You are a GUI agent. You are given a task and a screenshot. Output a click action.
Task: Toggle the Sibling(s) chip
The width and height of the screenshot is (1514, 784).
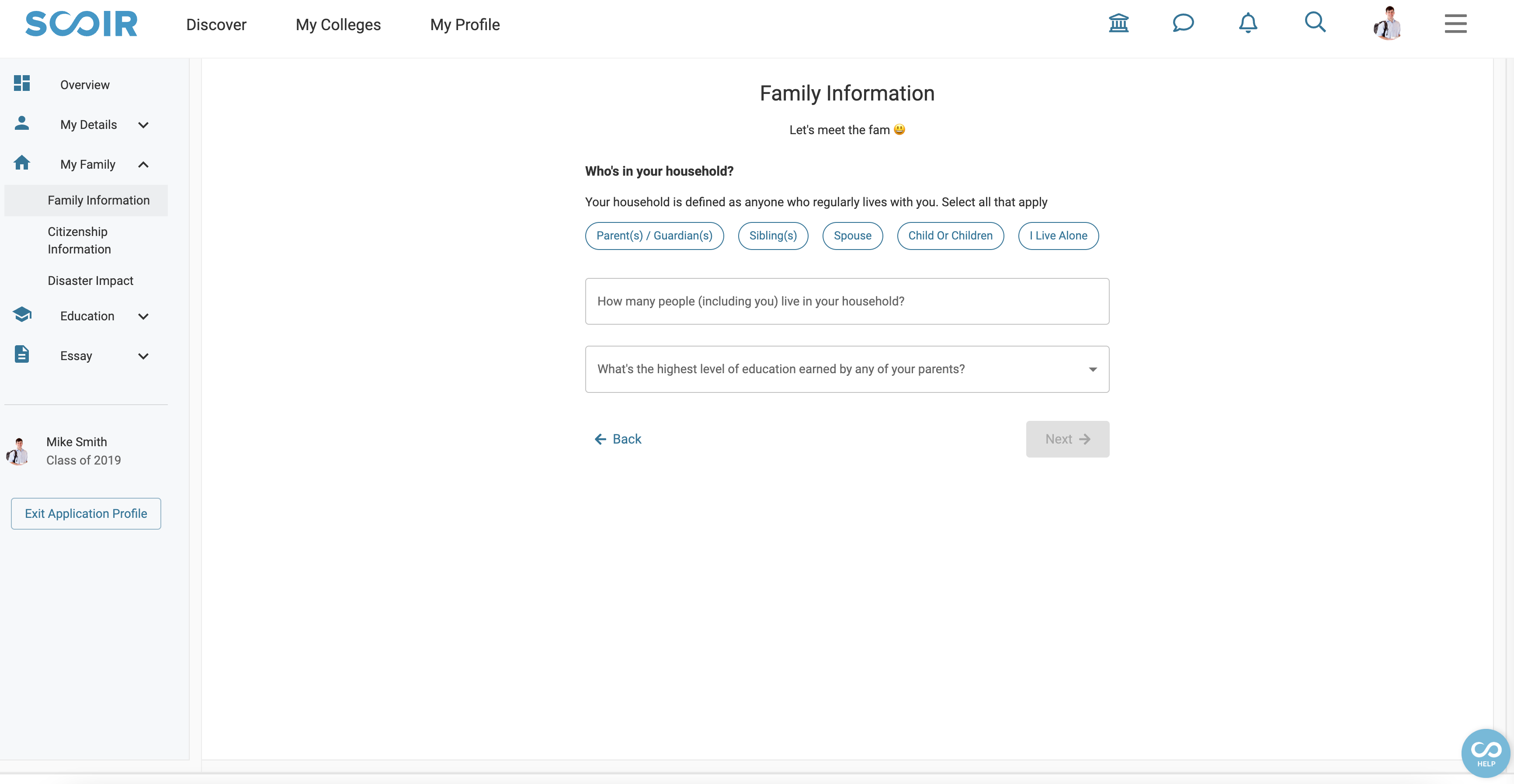[773, 236]
